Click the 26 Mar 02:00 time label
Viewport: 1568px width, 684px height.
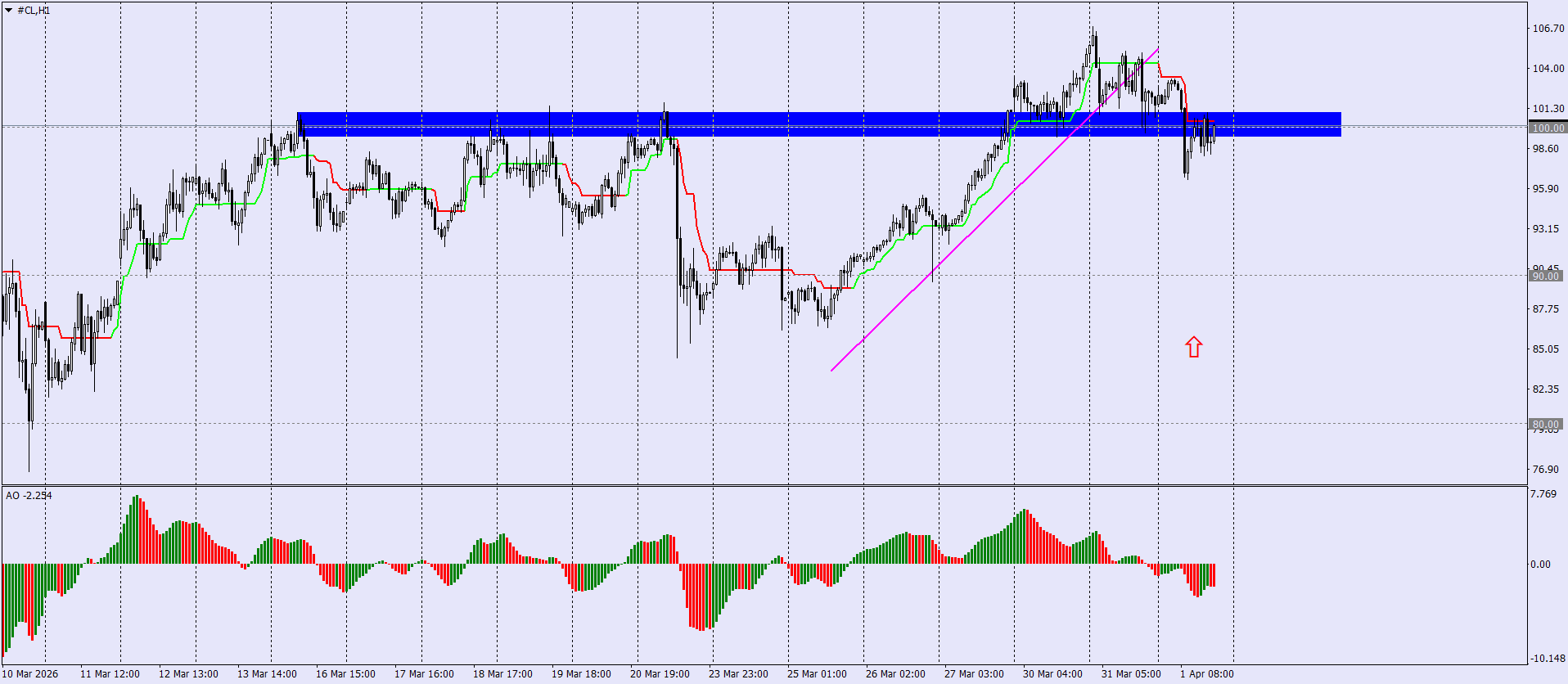[895, 674]
